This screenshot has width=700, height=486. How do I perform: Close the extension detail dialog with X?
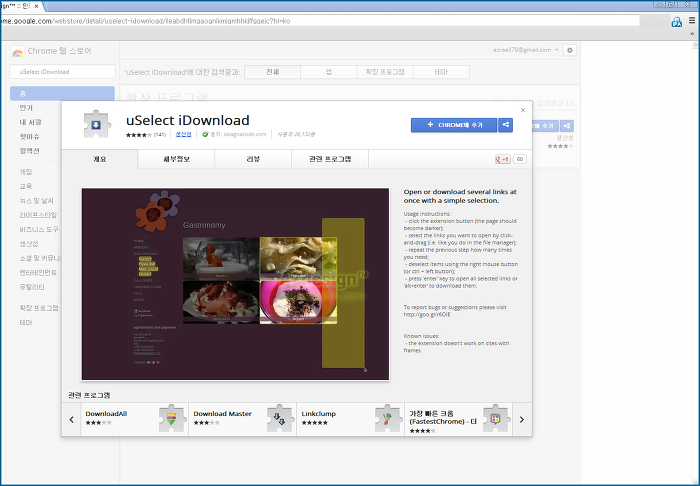pyautogui.click(x=523, y=110)
